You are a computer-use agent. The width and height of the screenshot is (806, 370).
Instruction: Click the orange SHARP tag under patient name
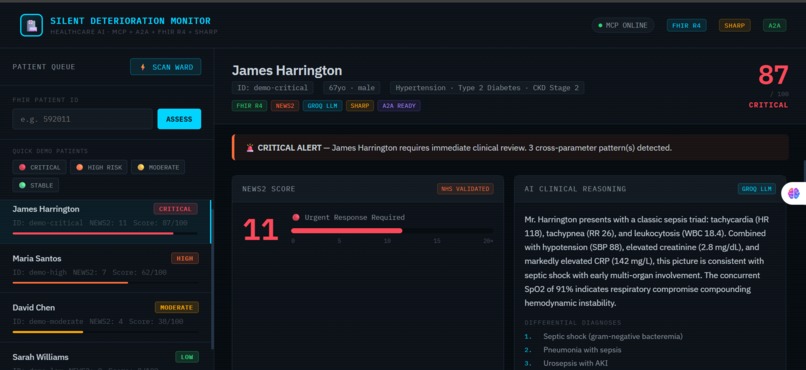tap(360, 106)
